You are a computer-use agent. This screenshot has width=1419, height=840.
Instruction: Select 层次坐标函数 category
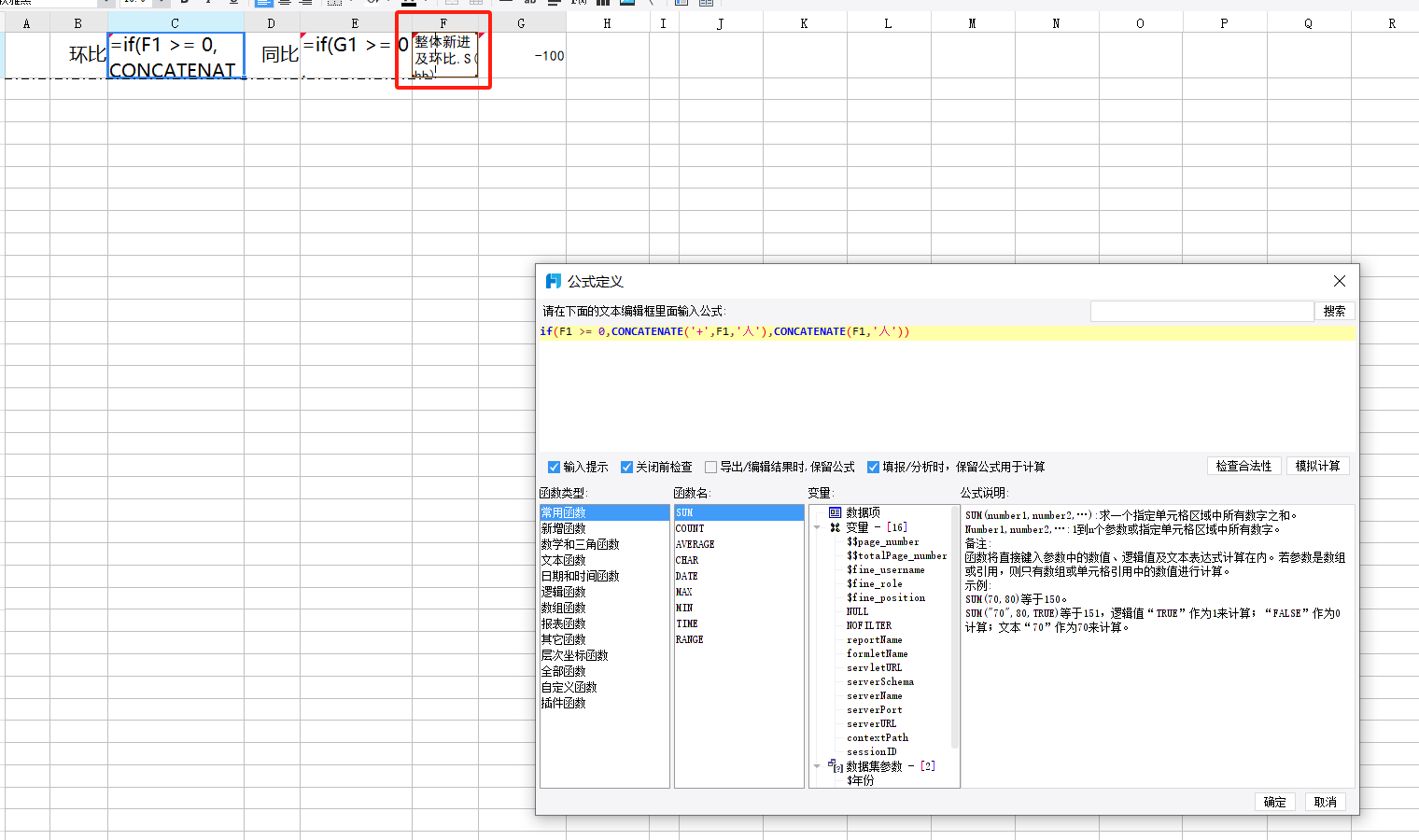574,655
